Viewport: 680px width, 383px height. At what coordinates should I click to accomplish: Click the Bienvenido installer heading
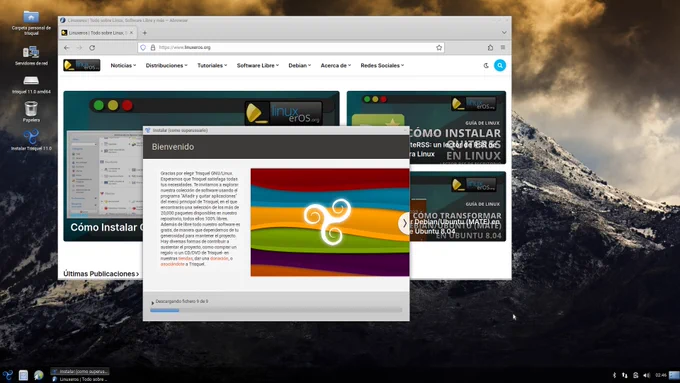click(173, 147)
